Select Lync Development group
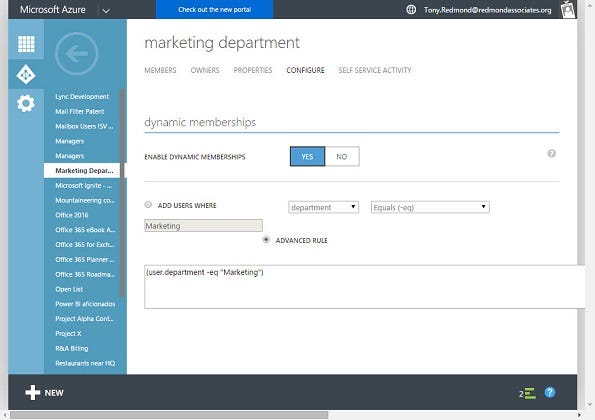 coord(82,97)
